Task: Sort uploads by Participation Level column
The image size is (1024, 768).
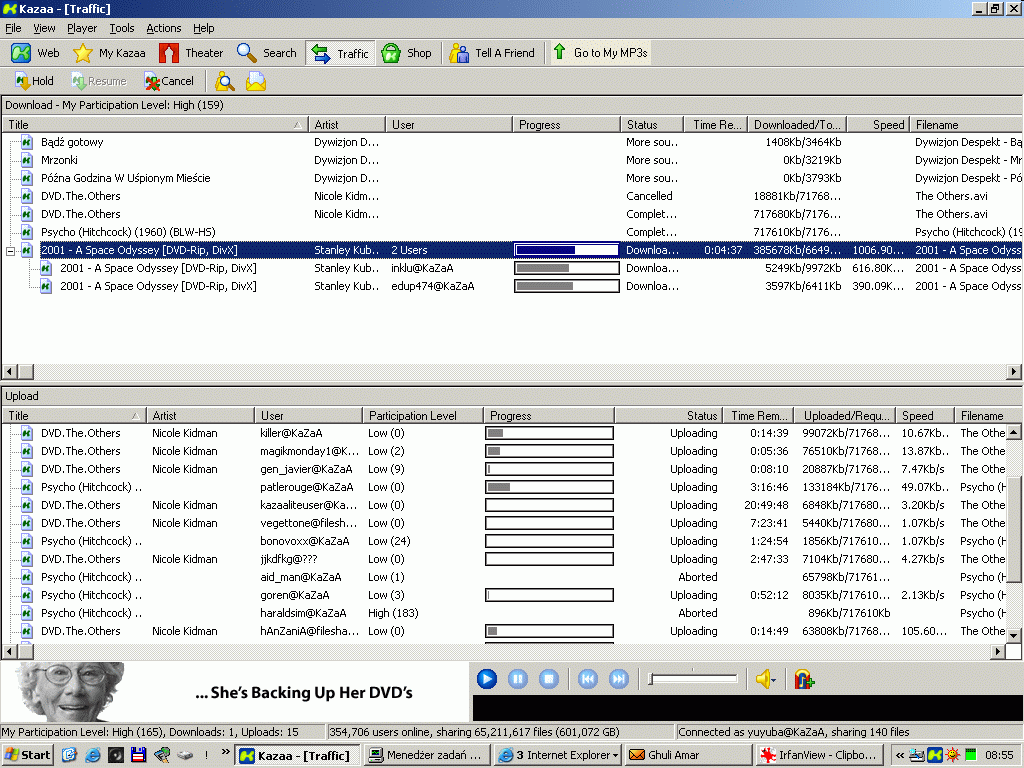Action: point(423,416)
